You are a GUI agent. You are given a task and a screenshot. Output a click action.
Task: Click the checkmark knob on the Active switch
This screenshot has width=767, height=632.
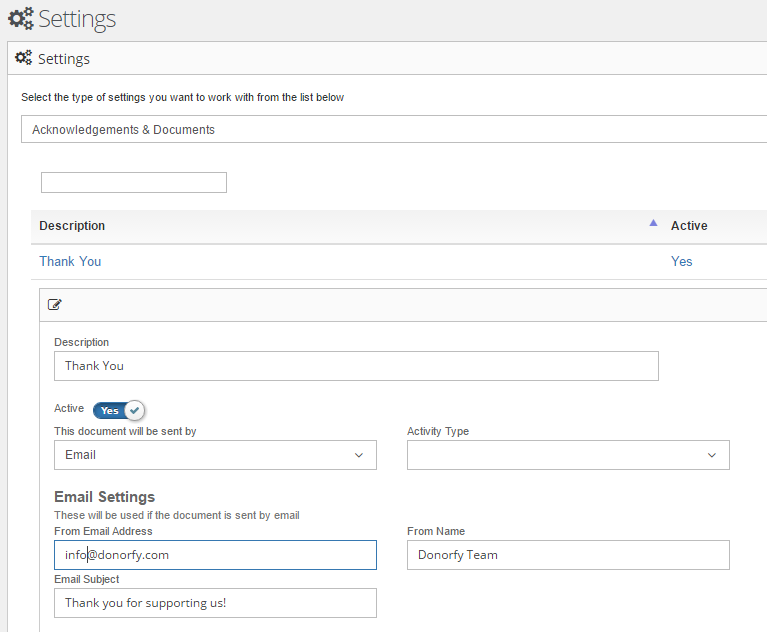[134, 410]
